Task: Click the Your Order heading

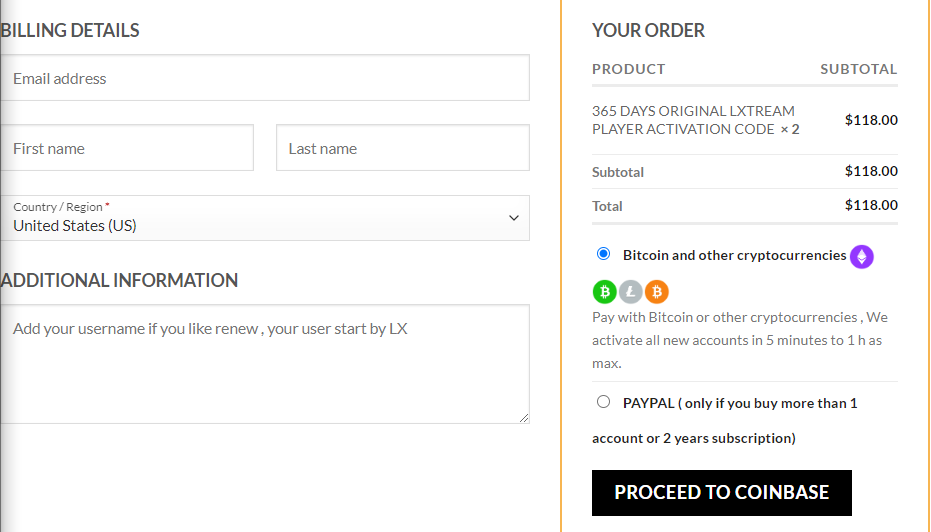Action: pyautogui.click(x=648, y=30)
